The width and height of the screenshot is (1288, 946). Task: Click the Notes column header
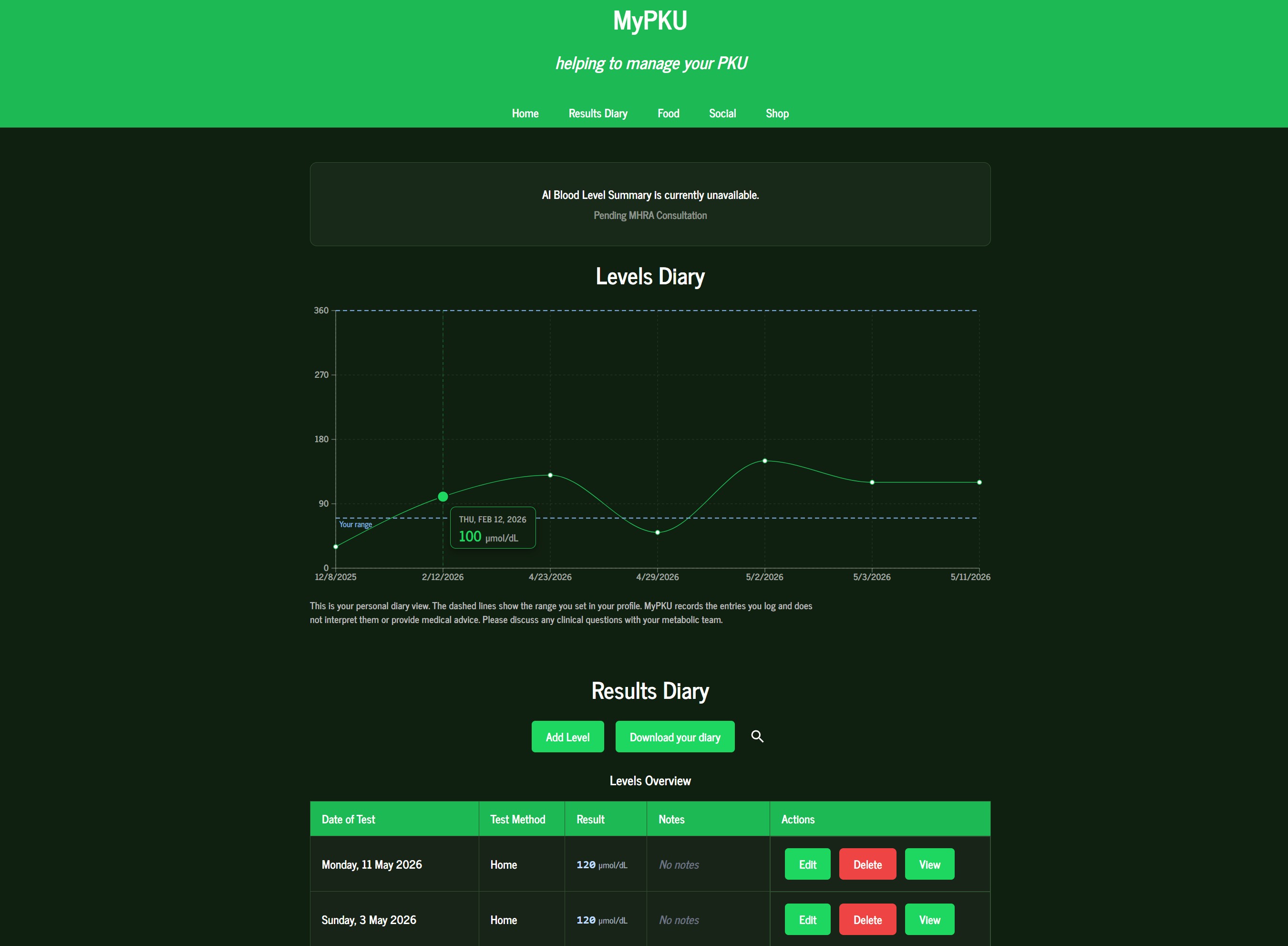click(x=708, y=819)
